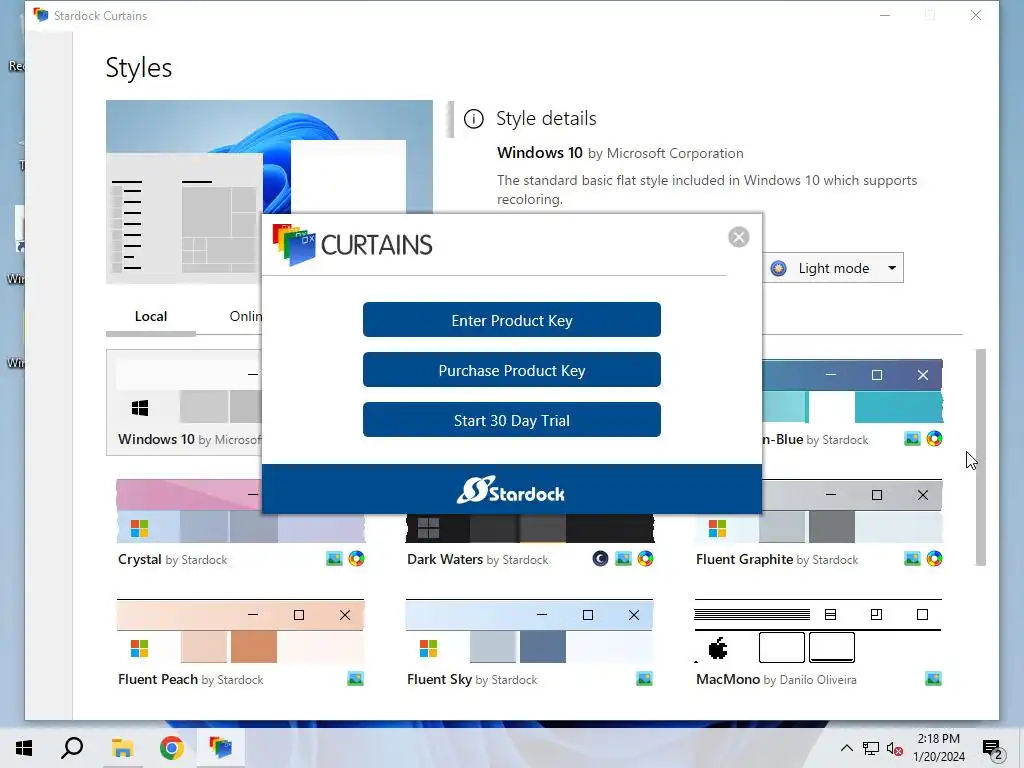
Task: Switch to the Local tab
Action: (x=151, y=316)
